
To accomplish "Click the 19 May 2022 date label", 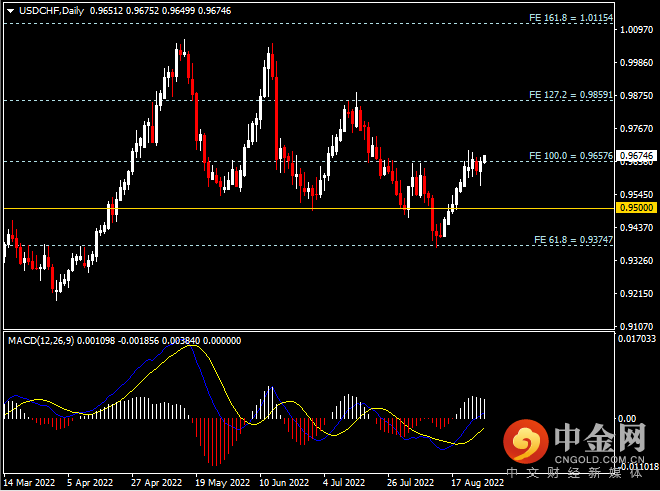I will point(223,483).
